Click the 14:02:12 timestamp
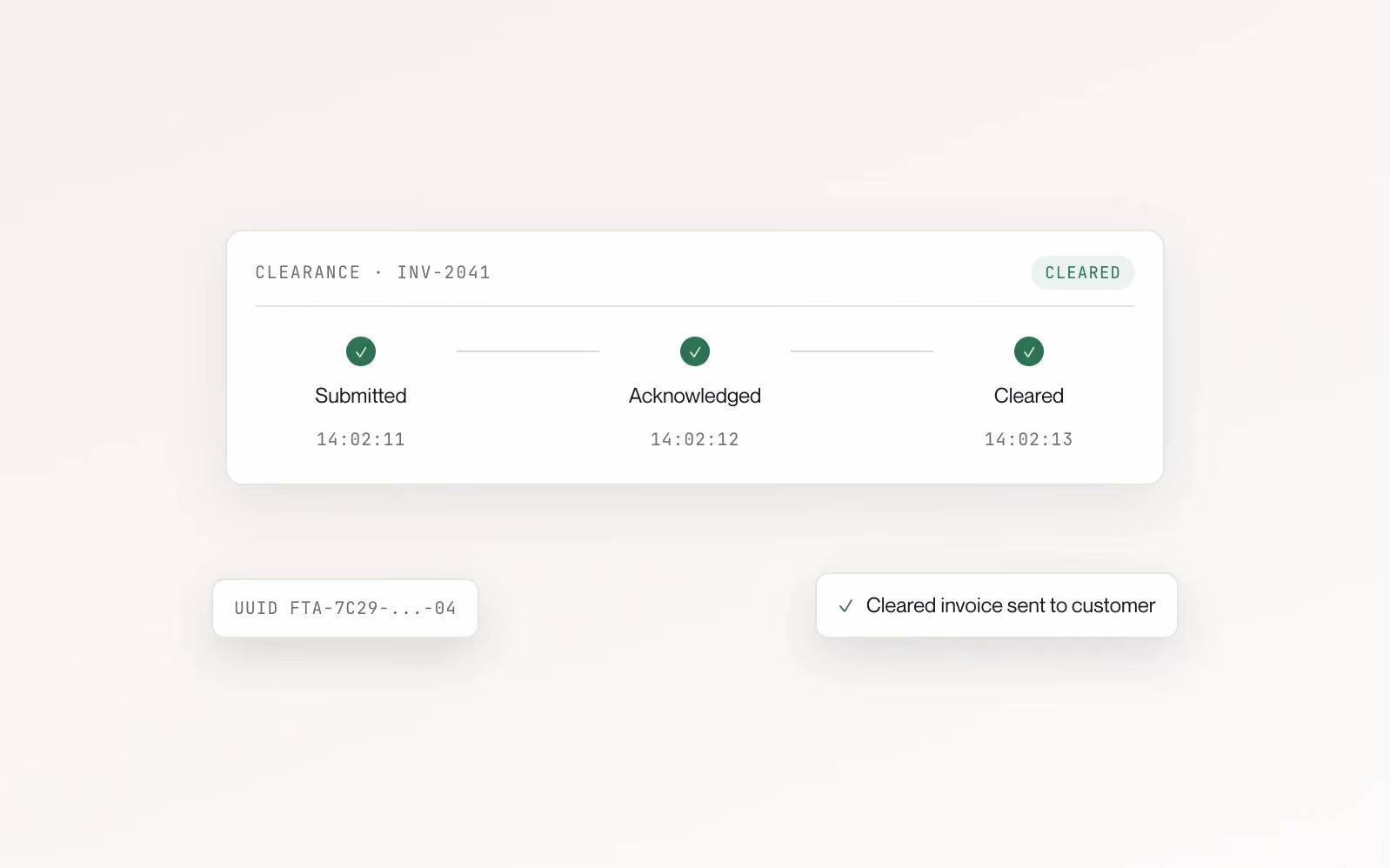 click(x=695, y=439)
